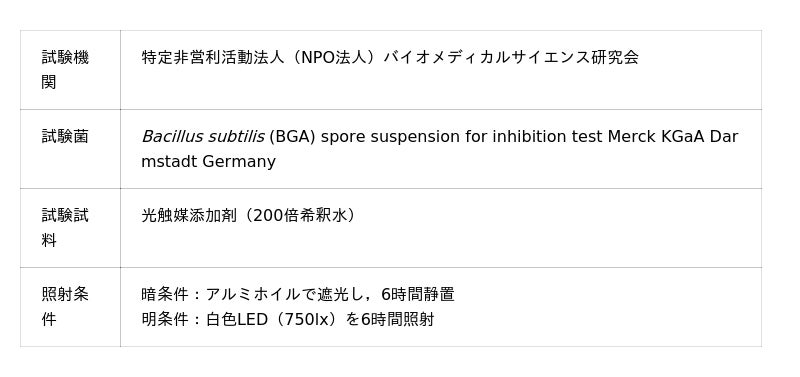Click the を6時間照射 text
Viewport: 800px width, 377px height.
pos(390,320)
